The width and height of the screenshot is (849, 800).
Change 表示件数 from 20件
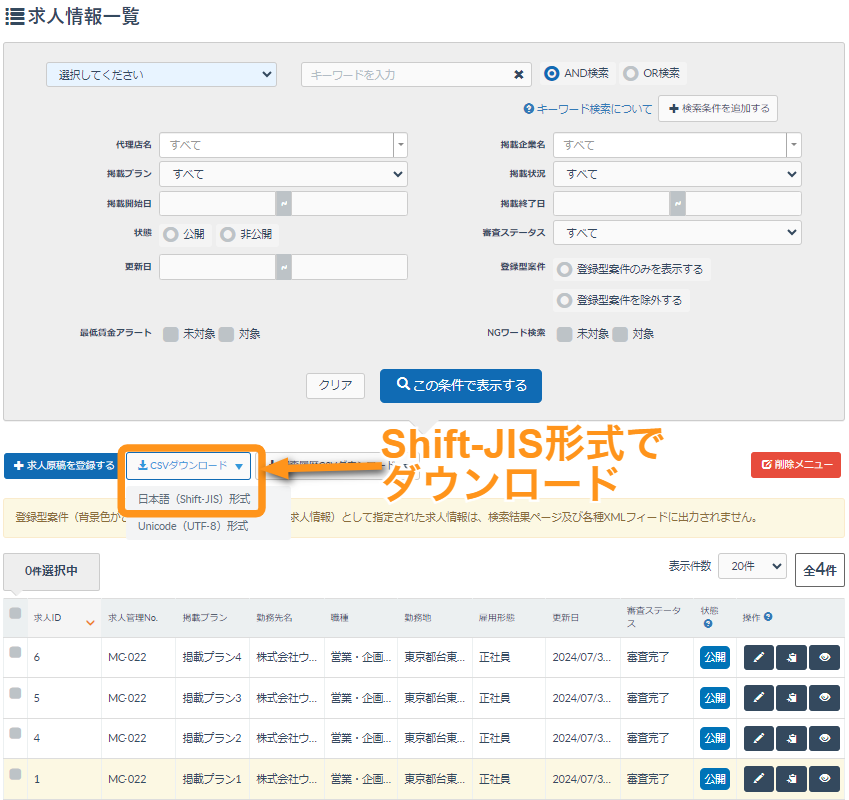pyautogui.click(x=752, y=566)
